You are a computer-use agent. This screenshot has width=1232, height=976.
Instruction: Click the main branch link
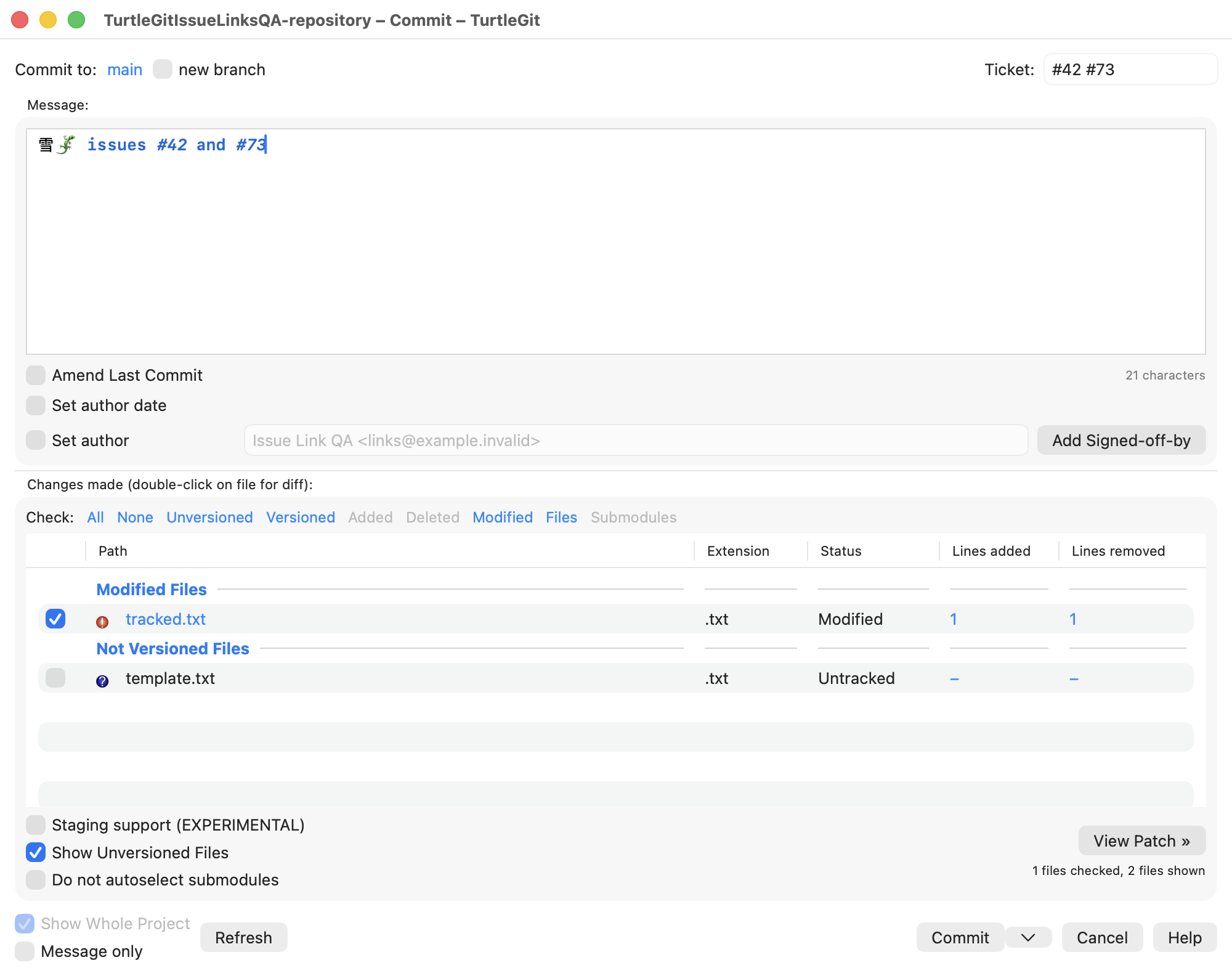click(124, 70)
